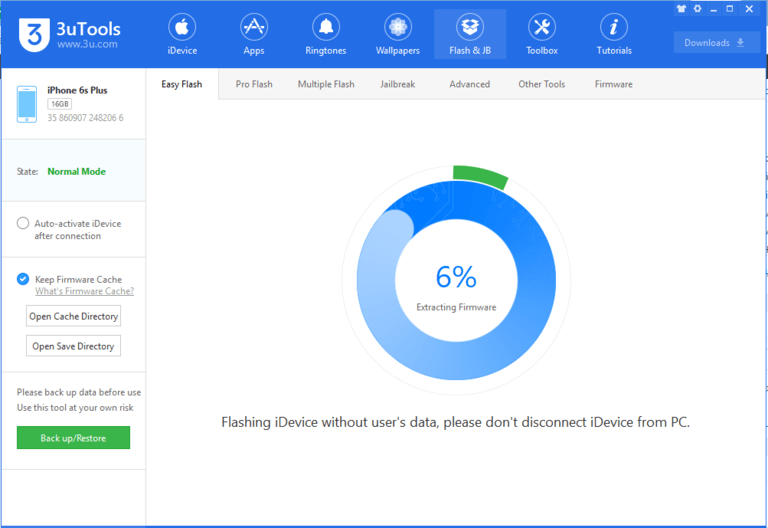This screenshot has height=528, width=768.
Task: Open settings via the gear icon
Action: [x=698, y=8]
